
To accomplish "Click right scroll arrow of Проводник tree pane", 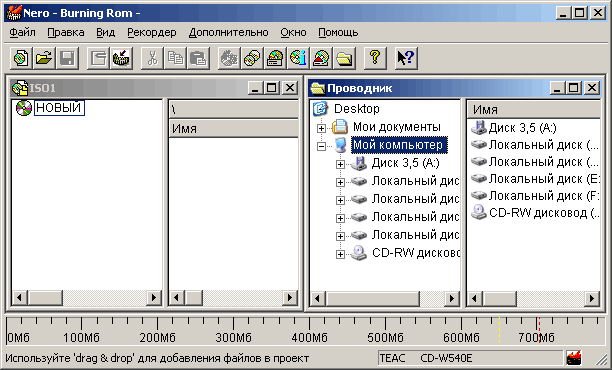I will (452, 299).
